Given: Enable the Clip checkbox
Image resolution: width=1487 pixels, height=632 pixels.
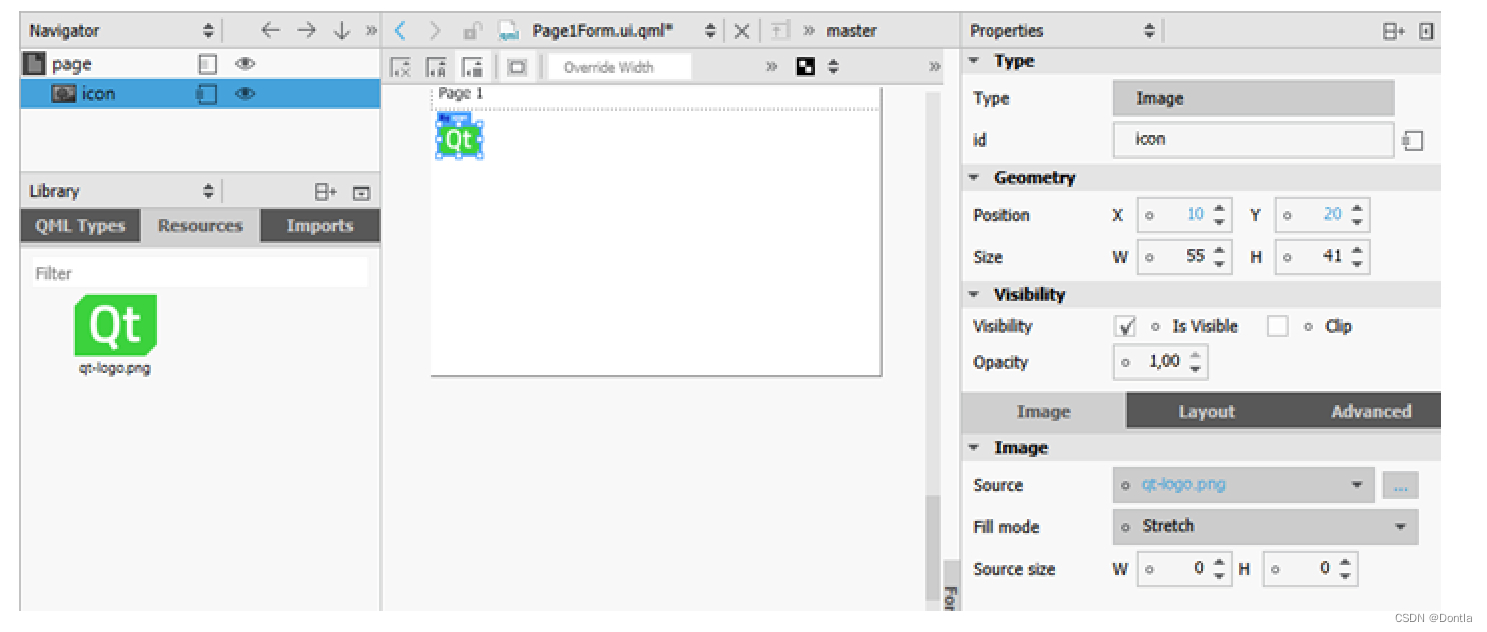Looking at the screenshot, I should [x=1278, y=326].
